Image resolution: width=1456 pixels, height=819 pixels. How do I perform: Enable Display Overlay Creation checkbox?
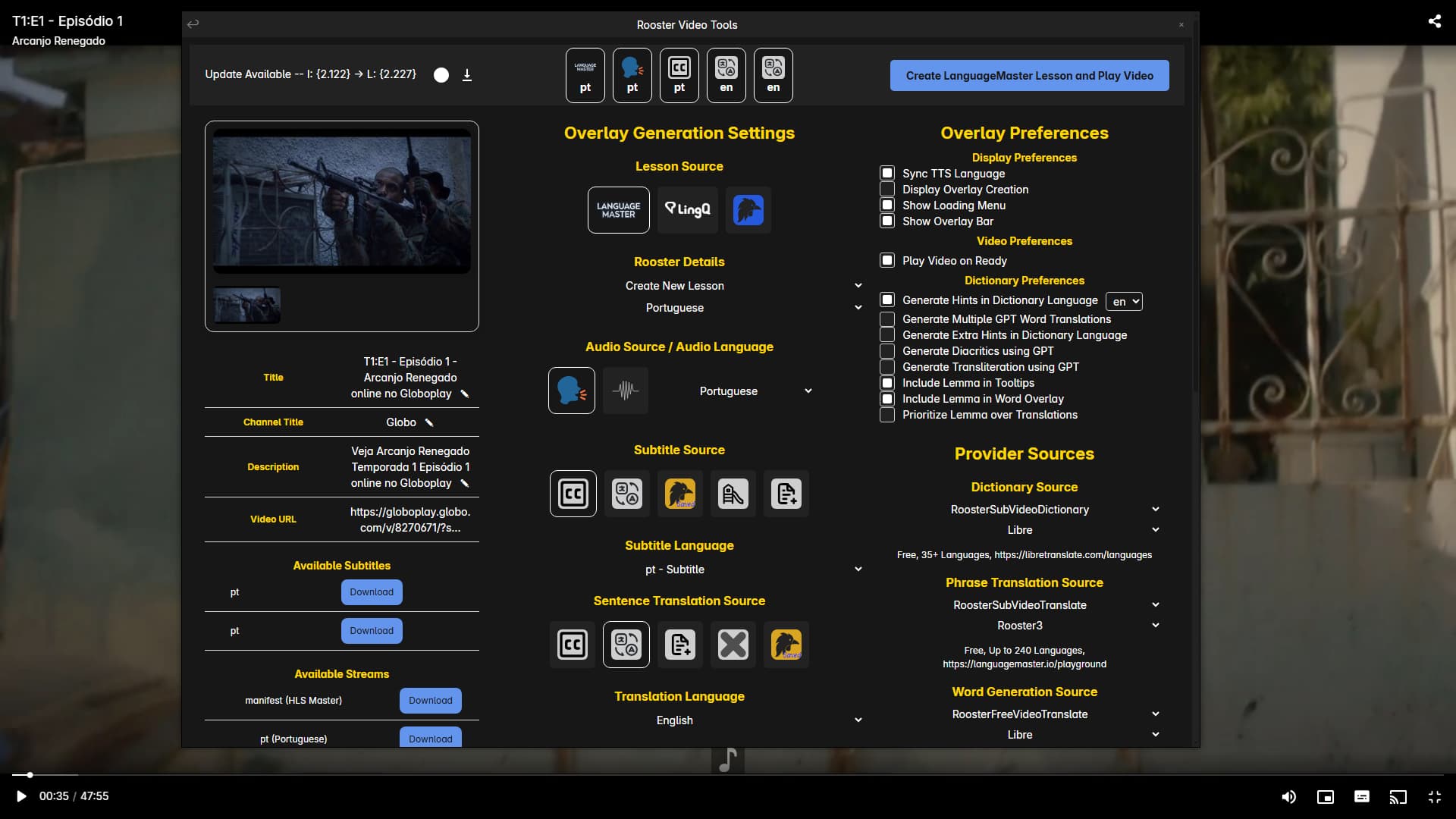click(x=887, y=190)
